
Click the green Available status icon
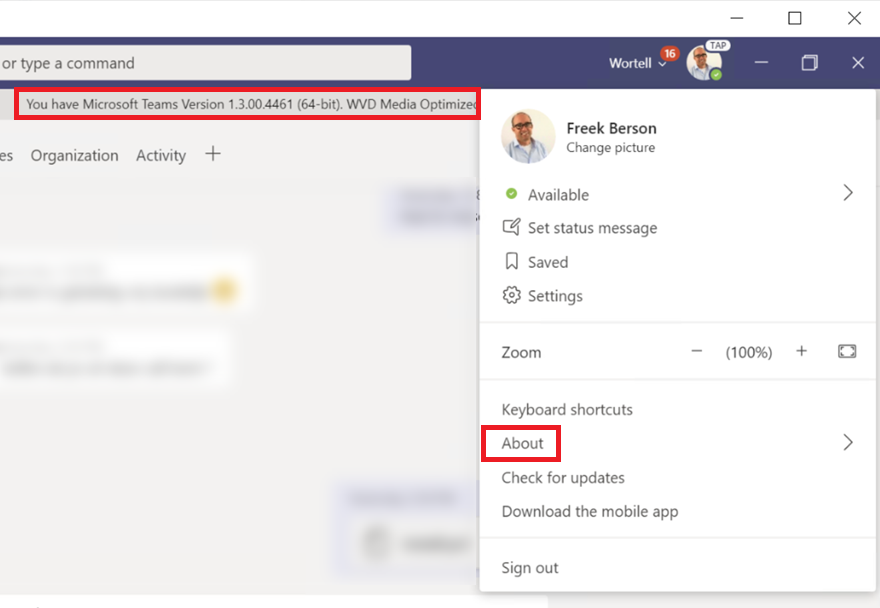point(511,194)
